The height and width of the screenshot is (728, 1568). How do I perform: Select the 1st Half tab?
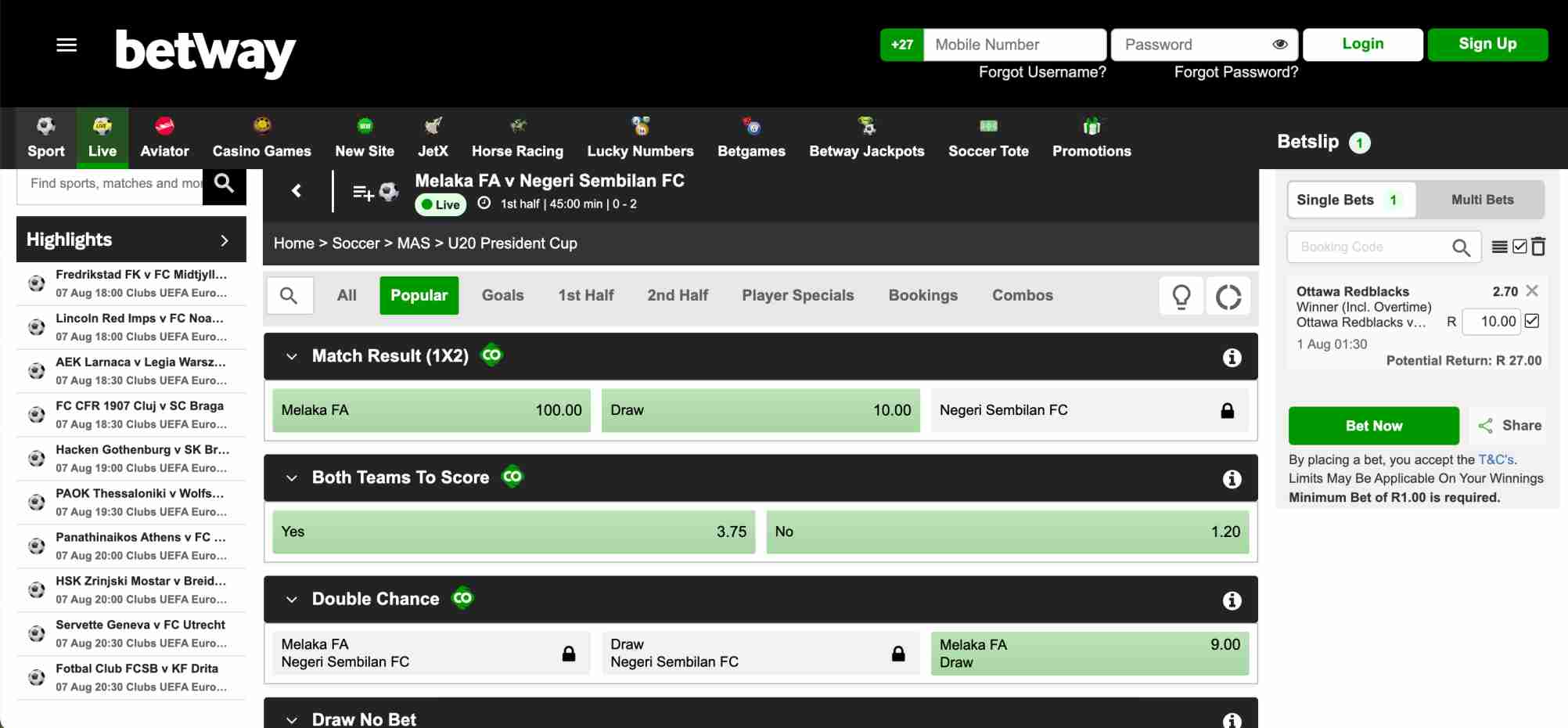tap(586, 296)
